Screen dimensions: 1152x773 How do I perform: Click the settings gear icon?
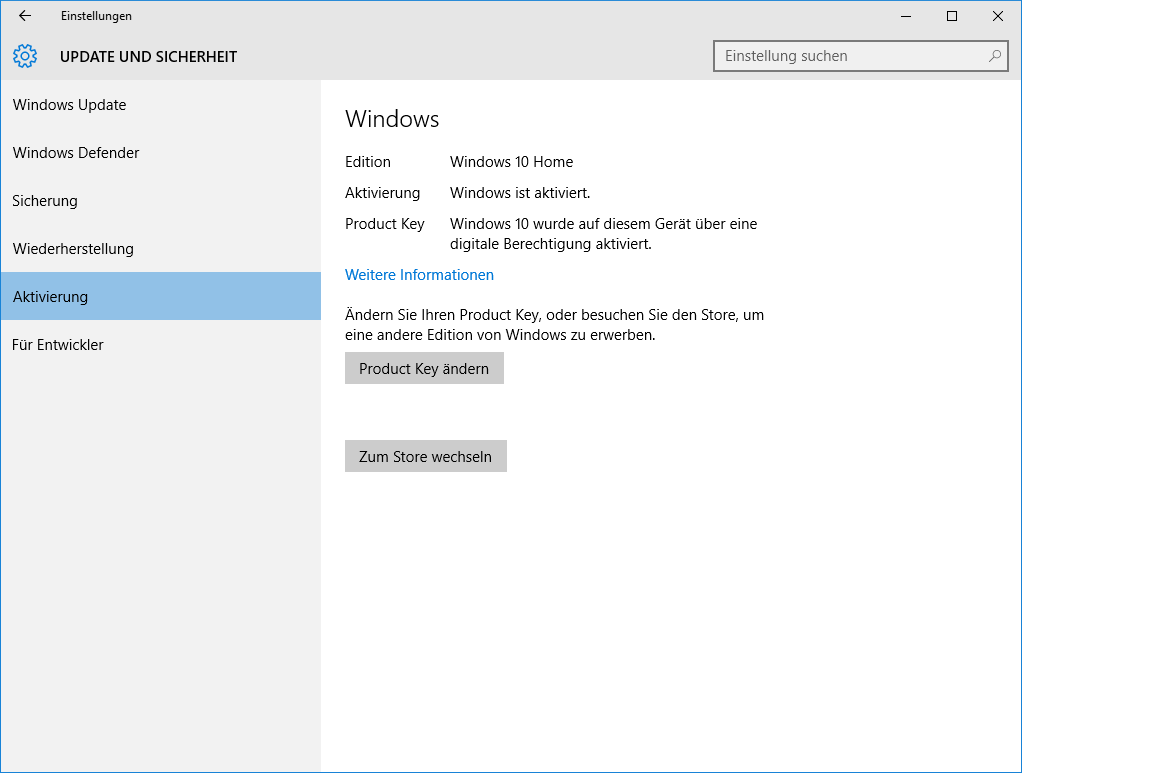[25, 56]
